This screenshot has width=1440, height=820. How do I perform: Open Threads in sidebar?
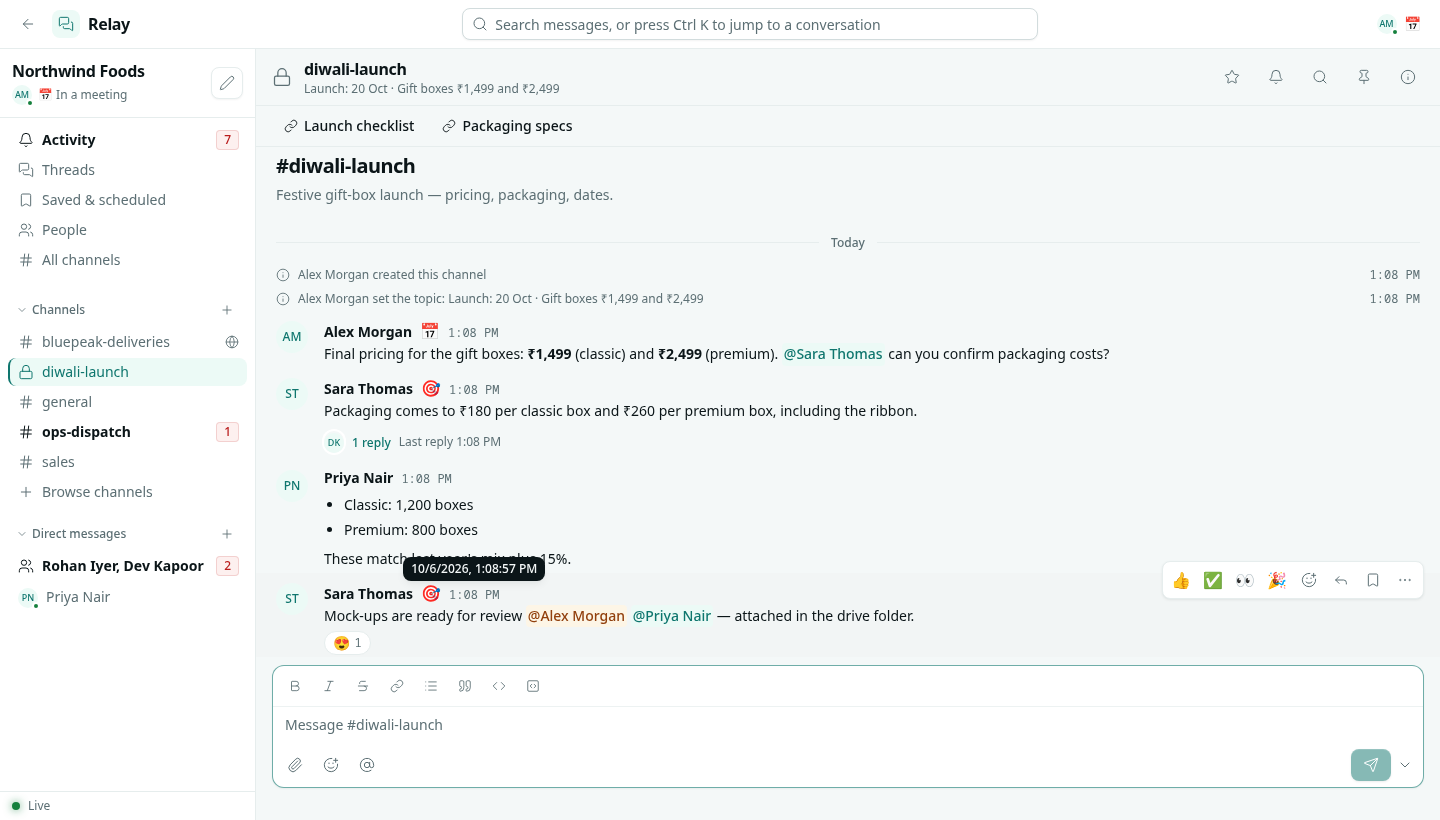coord(127,170)
